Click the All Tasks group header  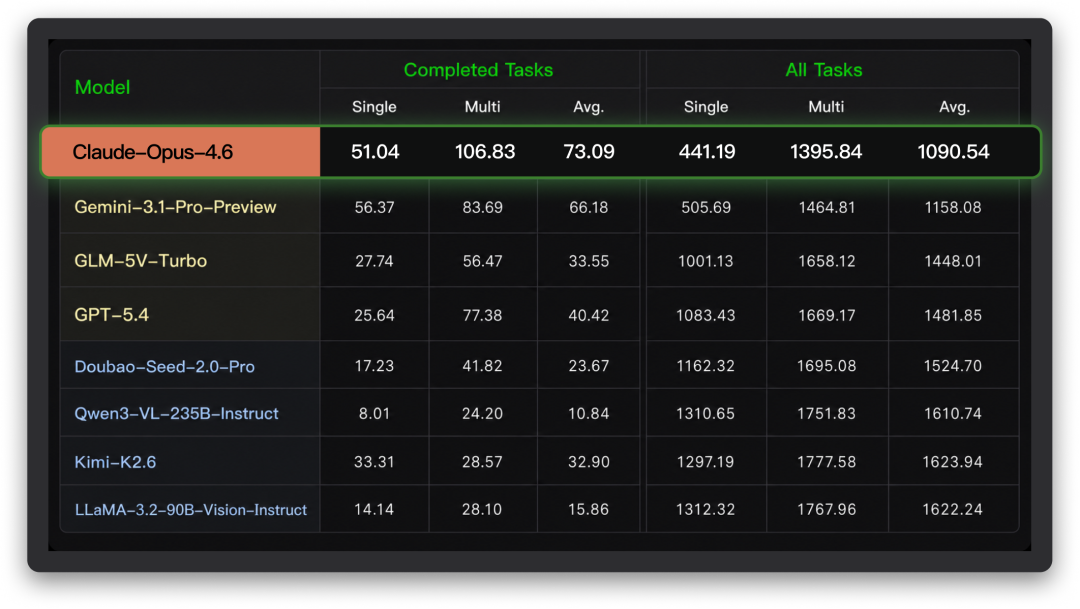pos(824,70)
